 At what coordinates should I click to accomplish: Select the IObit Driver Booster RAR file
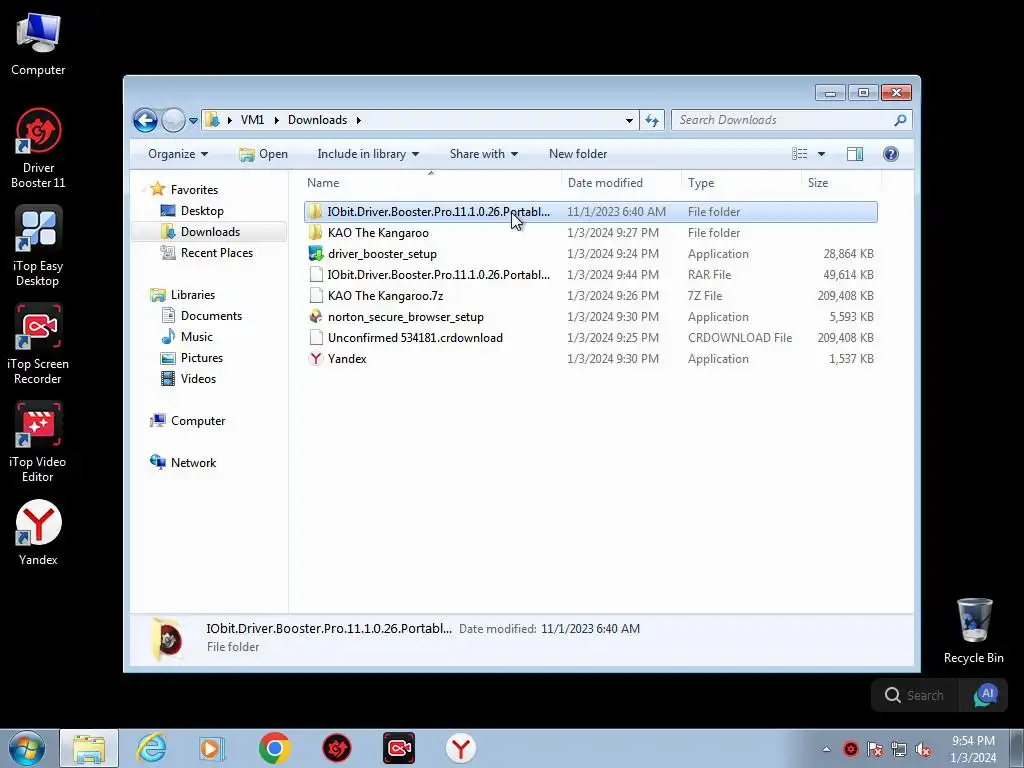click(x=590, y=275)
